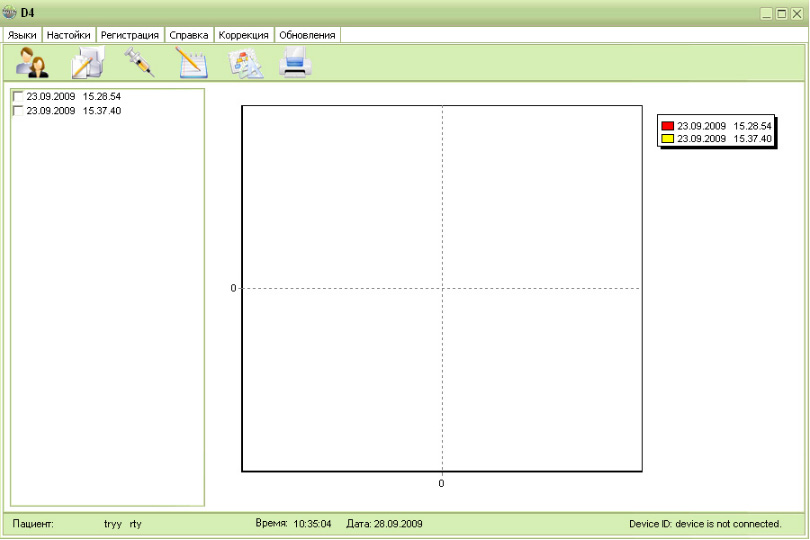Click the center of the graph plot area
Viewport: 810px width, 540px height.
point(442,289)
